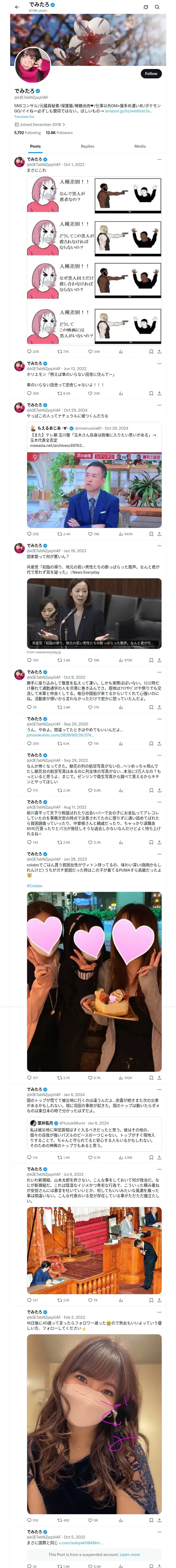Switch to the Replies tab
The image size is (176, 1568).
87,146
